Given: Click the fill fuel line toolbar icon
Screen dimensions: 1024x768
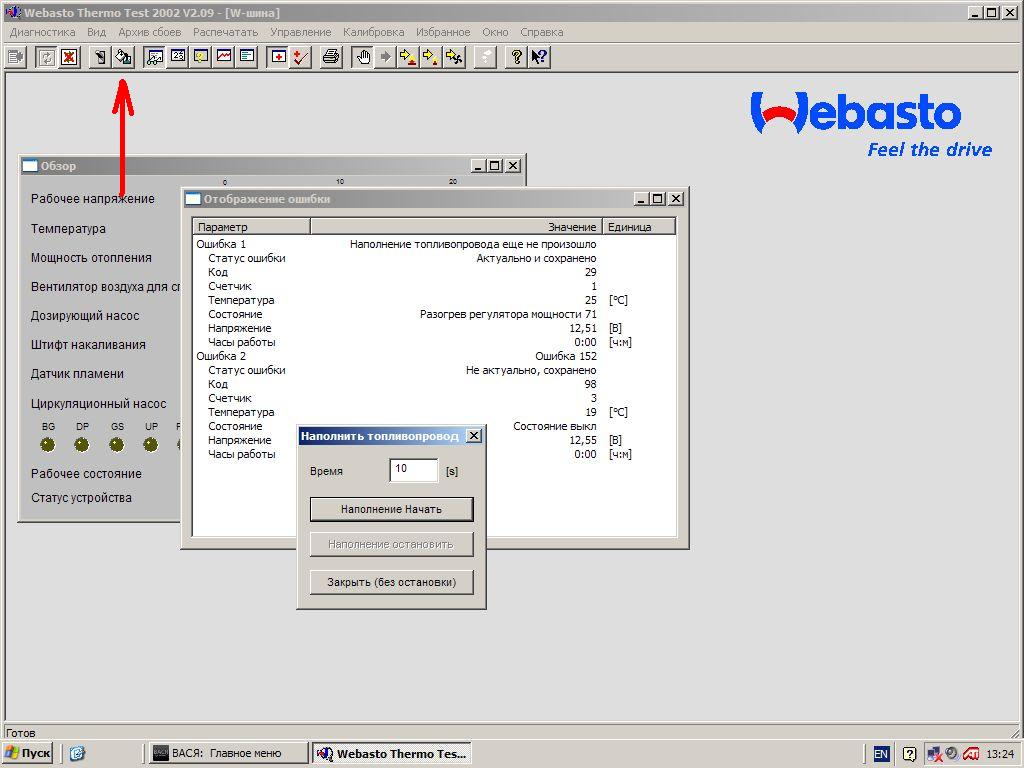Looking at the screenshot, I should click(123, 57).
